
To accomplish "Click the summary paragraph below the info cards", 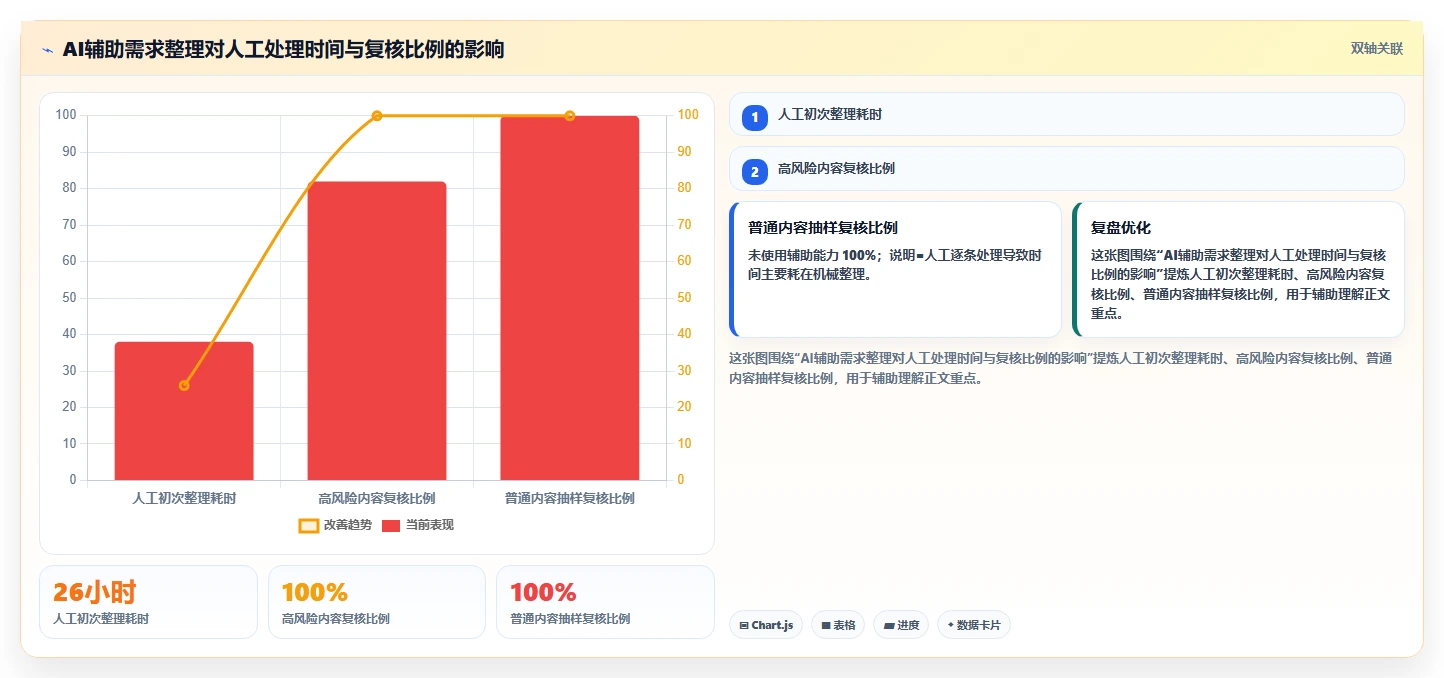I will pyautogui.click(x=1060, y=368).
